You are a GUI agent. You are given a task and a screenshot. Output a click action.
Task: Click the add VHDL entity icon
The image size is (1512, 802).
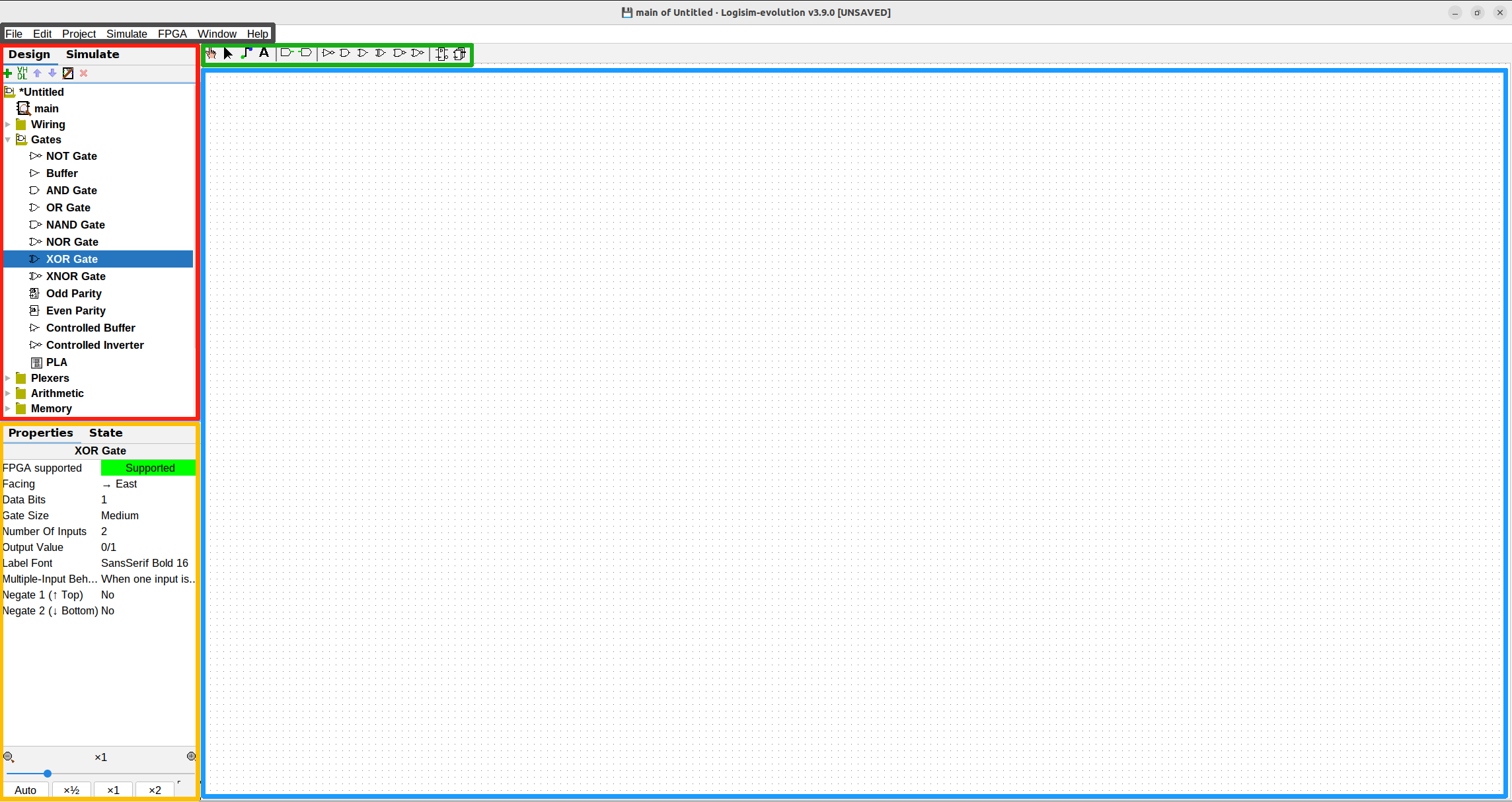coord(22,73)
